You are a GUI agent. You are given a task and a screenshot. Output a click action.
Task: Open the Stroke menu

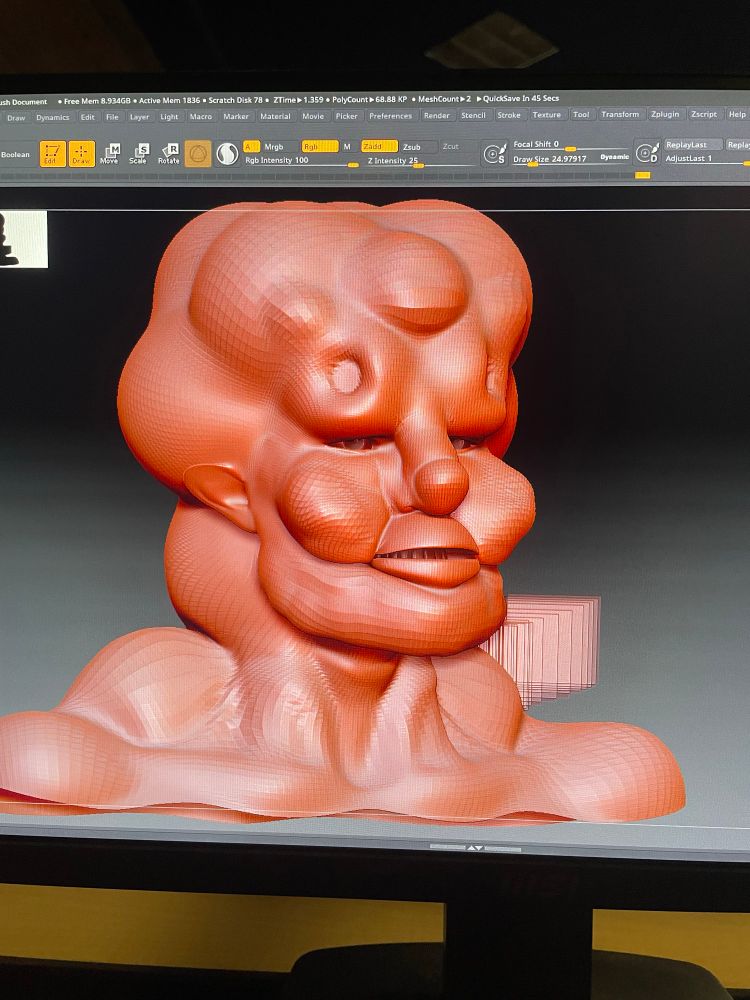509,115
